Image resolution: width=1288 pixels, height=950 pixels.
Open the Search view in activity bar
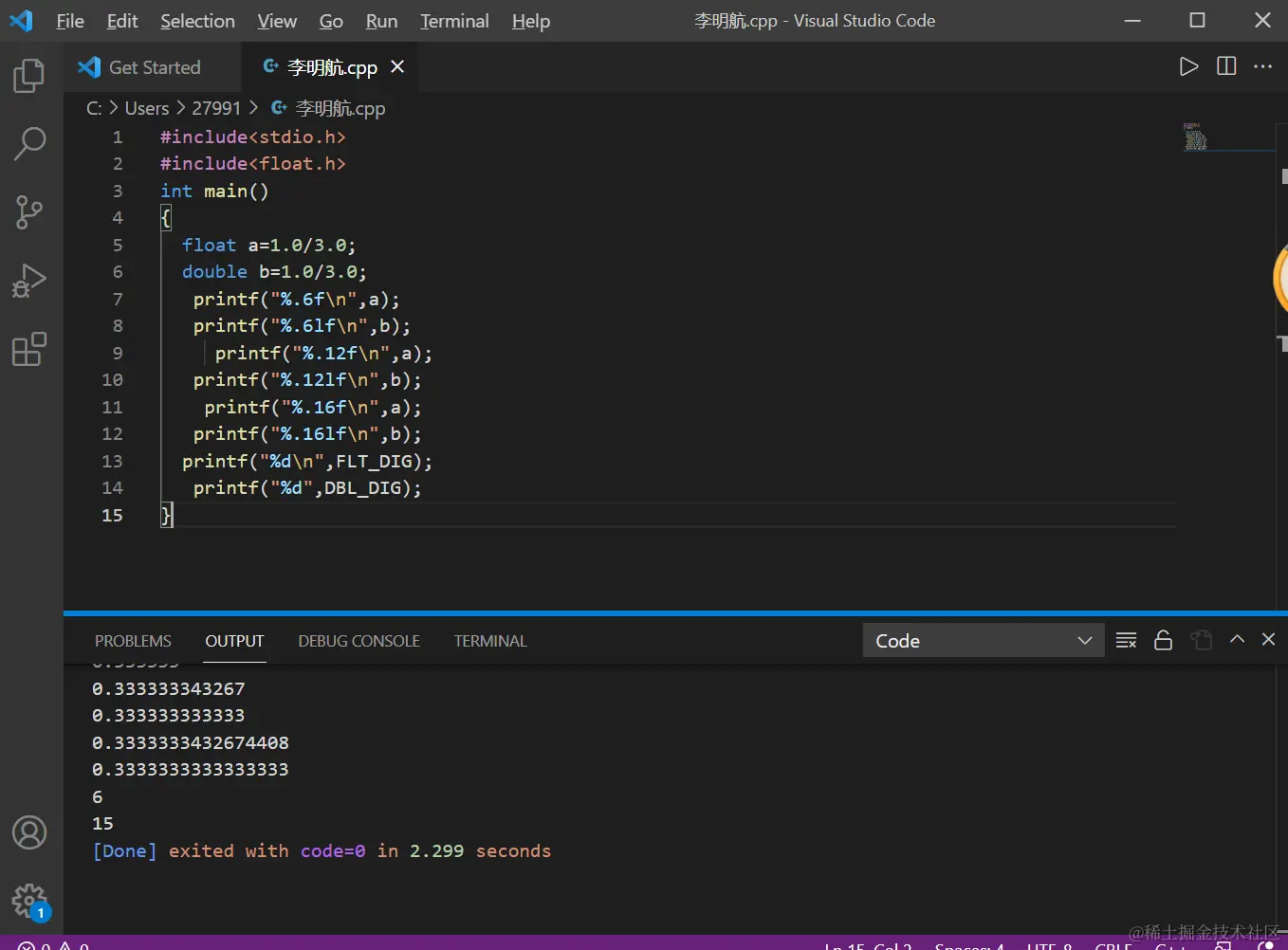(29, 144)
